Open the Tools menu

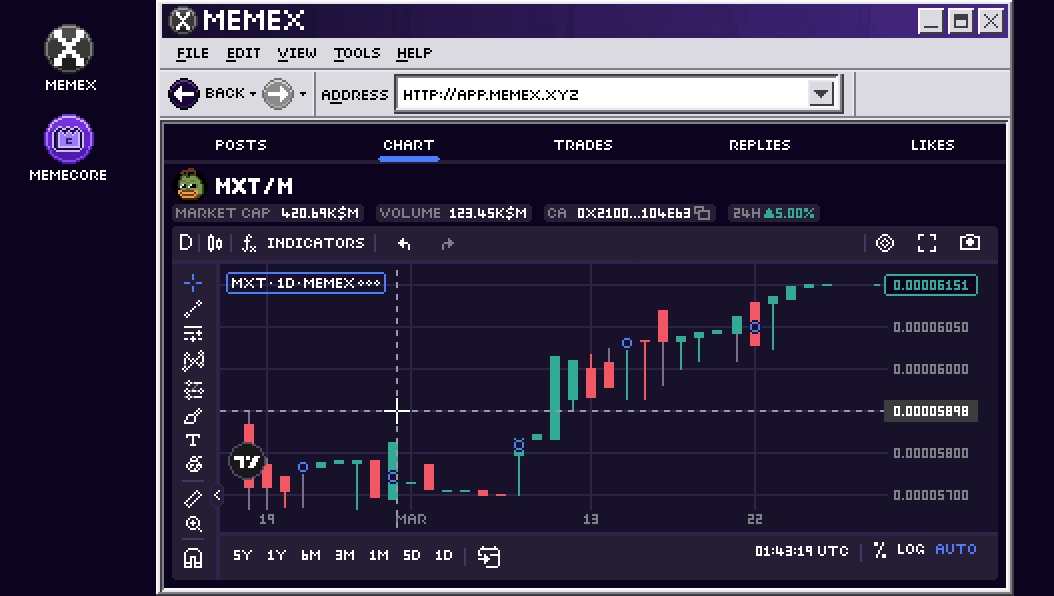pos(356,53)
